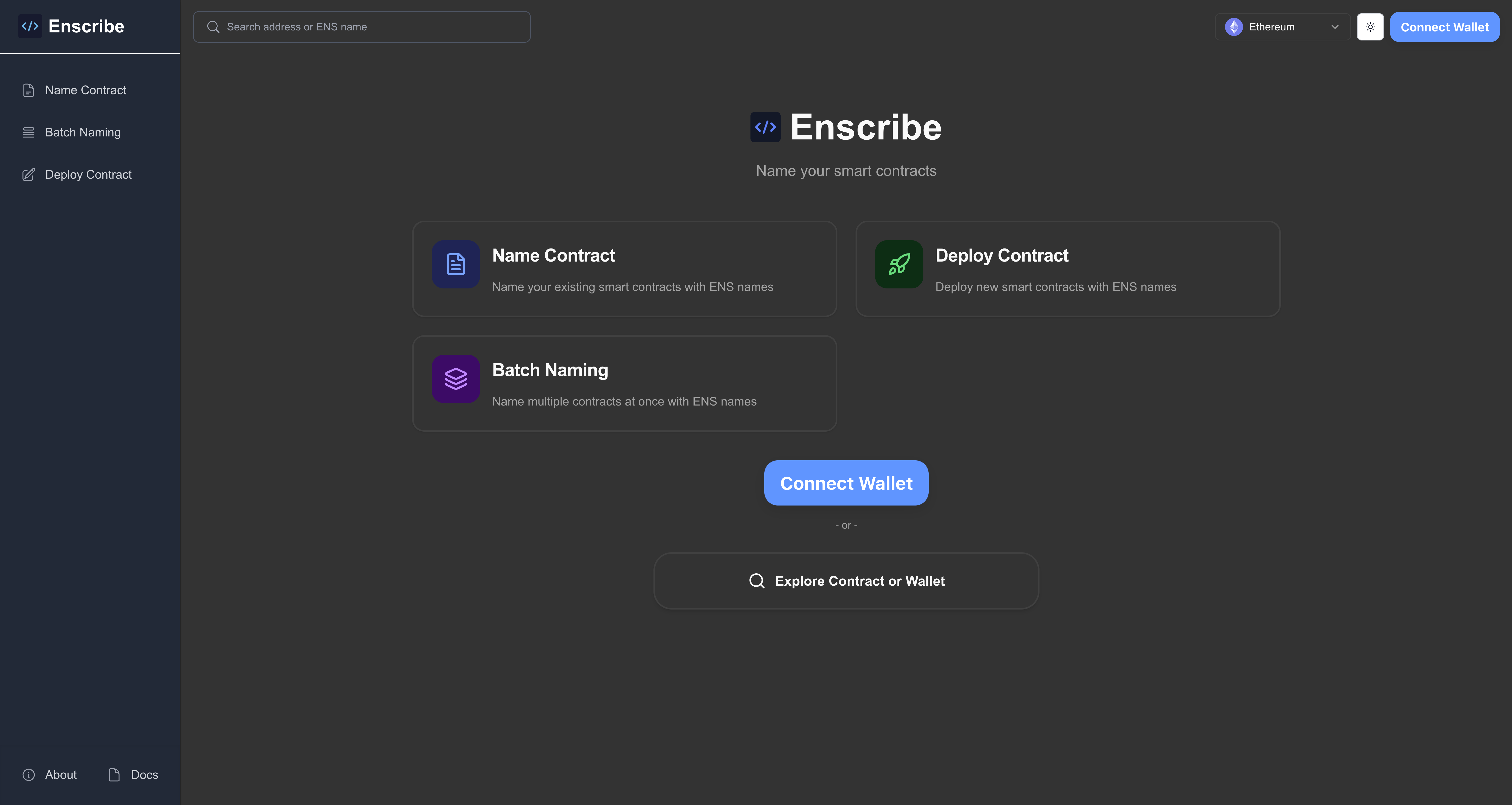
Task: Click the blue document icon on Name Contract card
Action: 455,264
